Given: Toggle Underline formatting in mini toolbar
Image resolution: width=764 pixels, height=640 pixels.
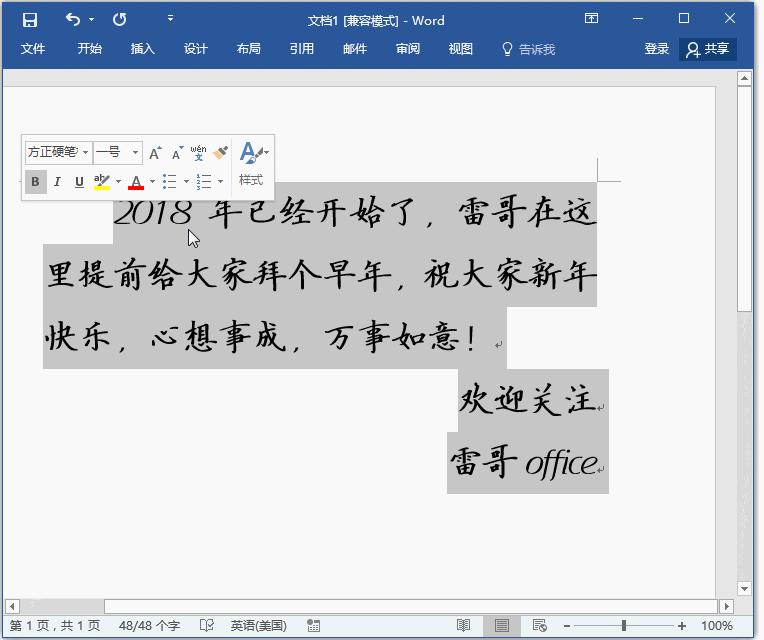Looking at the screenshot, I should point(79,182).
